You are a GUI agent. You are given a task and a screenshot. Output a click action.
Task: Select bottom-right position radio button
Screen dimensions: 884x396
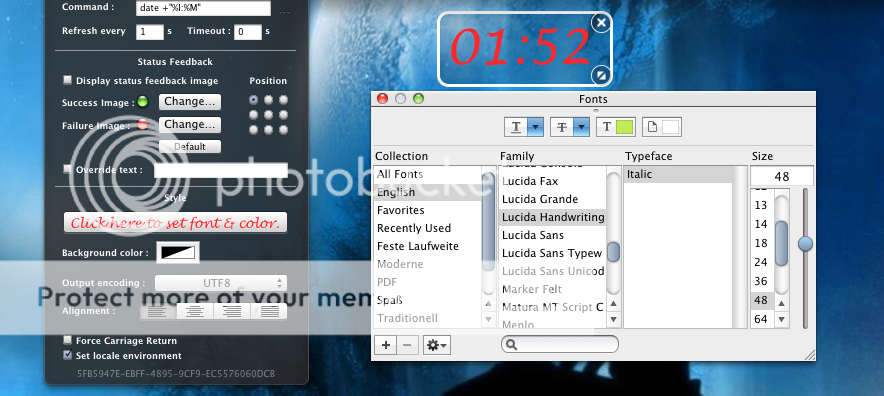[x=283, y=130]
